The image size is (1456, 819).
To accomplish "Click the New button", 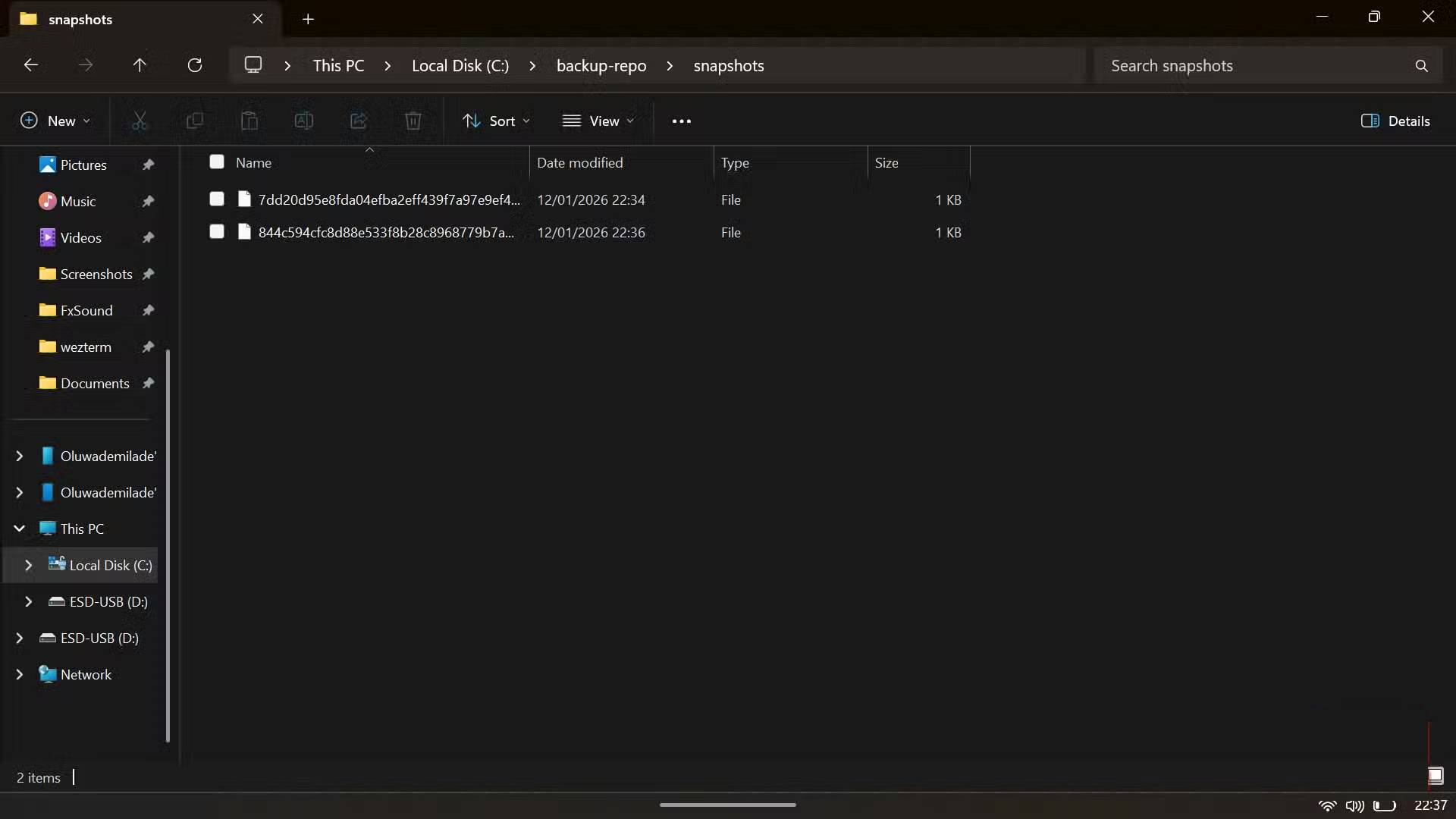I will pyautogui.click(x=55, y=121).
